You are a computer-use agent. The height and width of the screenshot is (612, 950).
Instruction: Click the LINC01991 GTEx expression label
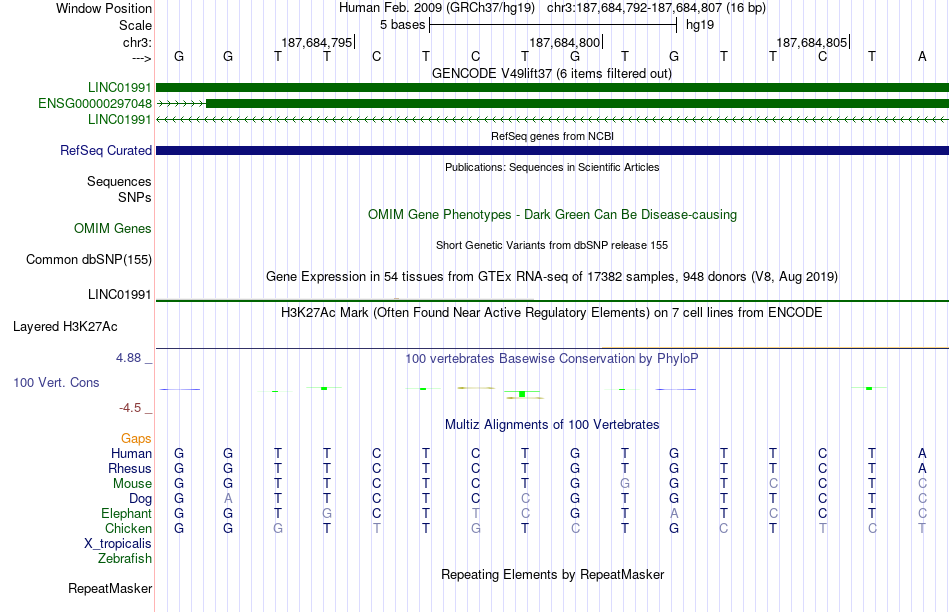click(x=119, y=294)
